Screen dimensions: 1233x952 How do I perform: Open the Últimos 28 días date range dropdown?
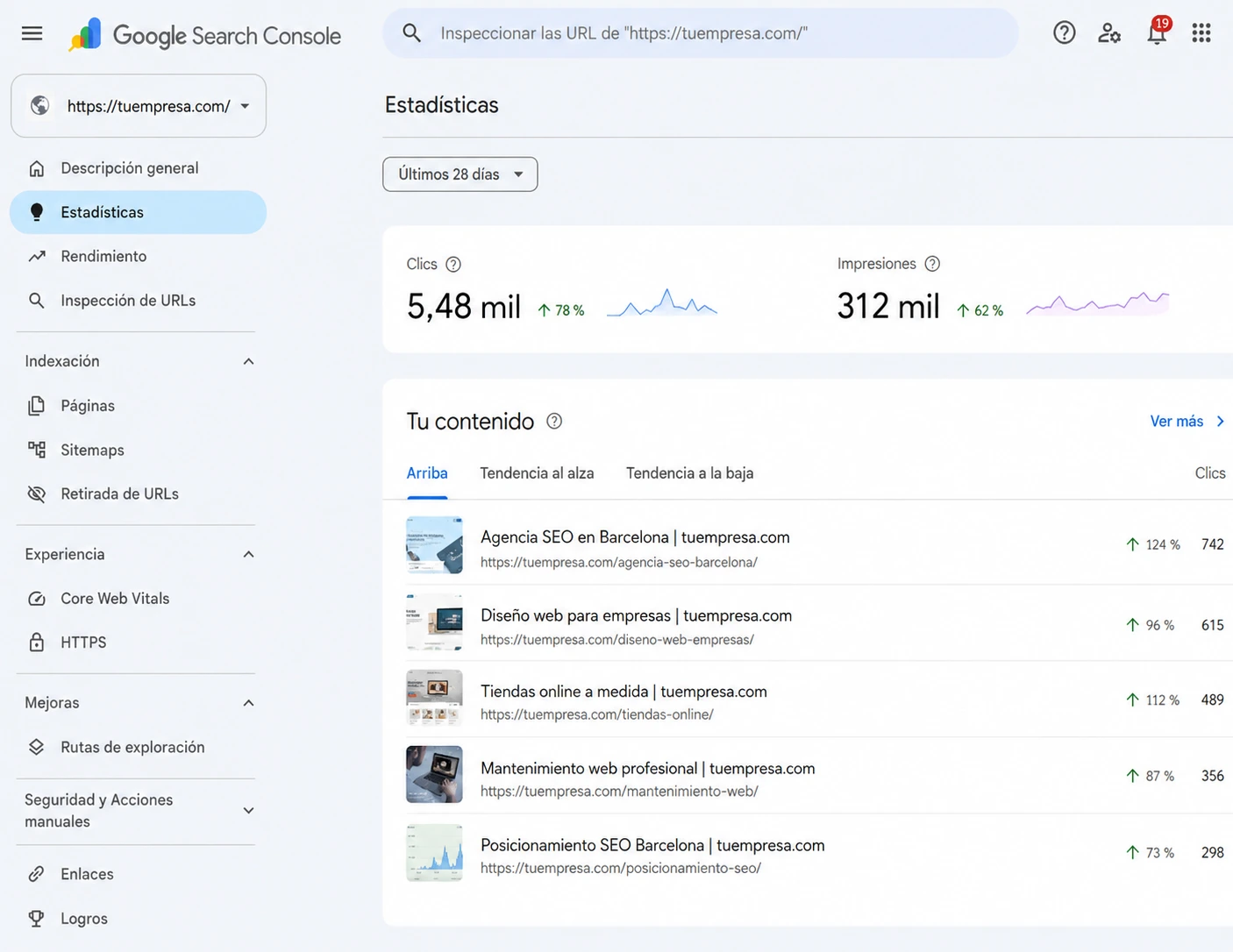click(x=460, y=174)
